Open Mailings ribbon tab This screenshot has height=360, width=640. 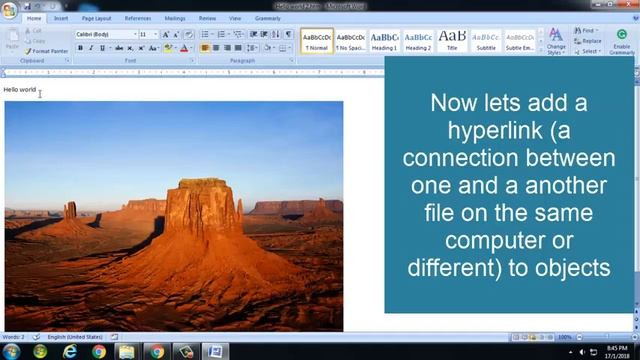pos(175,18)
